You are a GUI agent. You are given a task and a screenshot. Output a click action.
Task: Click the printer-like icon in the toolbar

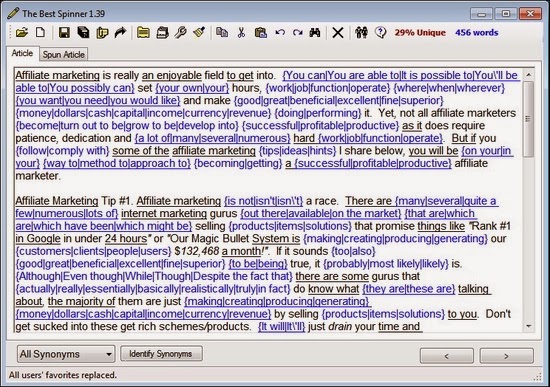click(x=162, y=33)
